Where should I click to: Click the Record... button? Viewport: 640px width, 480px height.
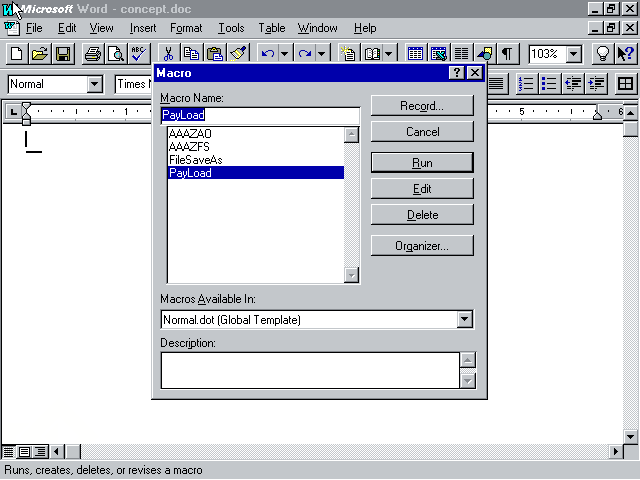pos(422,106)
